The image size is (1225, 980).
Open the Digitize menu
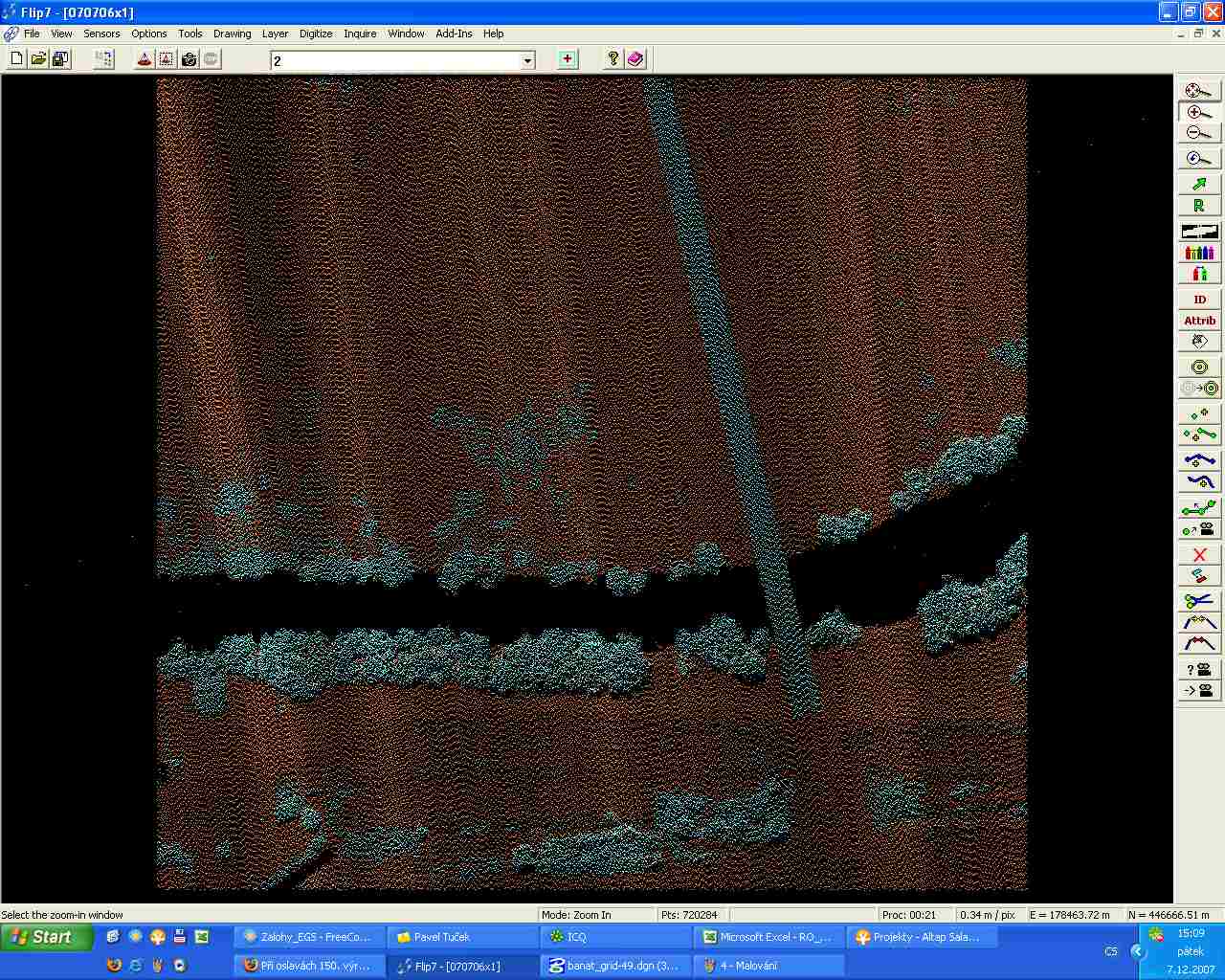316,33
